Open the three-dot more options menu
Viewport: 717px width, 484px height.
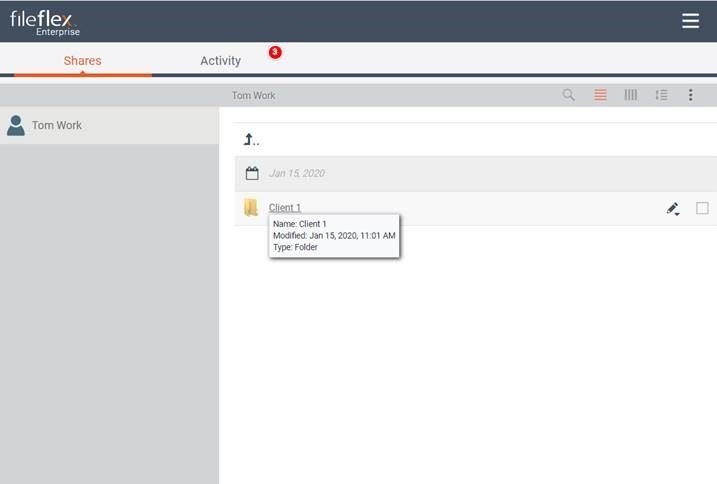pos(690,95)
